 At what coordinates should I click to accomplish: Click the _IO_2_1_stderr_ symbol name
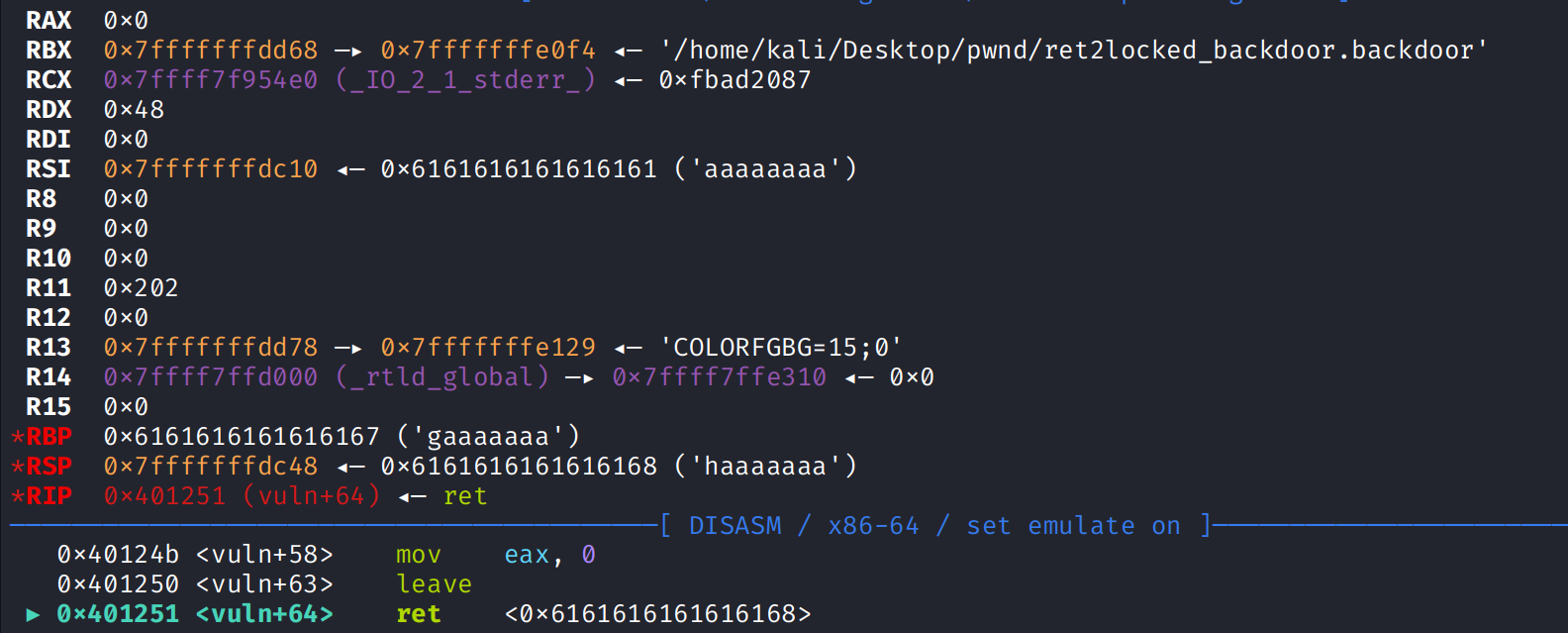465,80
